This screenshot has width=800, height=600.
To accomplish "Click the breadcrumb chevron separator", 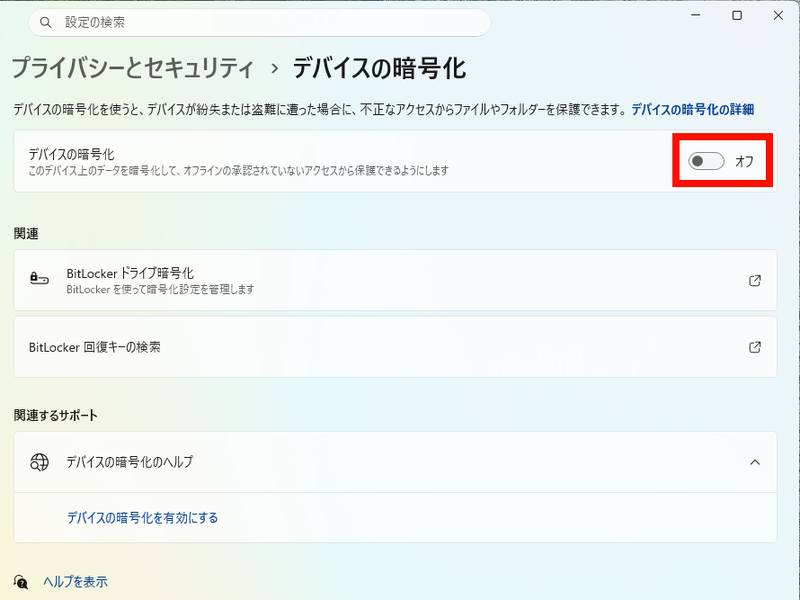I will pyautogui.click(x=274, y=68).
